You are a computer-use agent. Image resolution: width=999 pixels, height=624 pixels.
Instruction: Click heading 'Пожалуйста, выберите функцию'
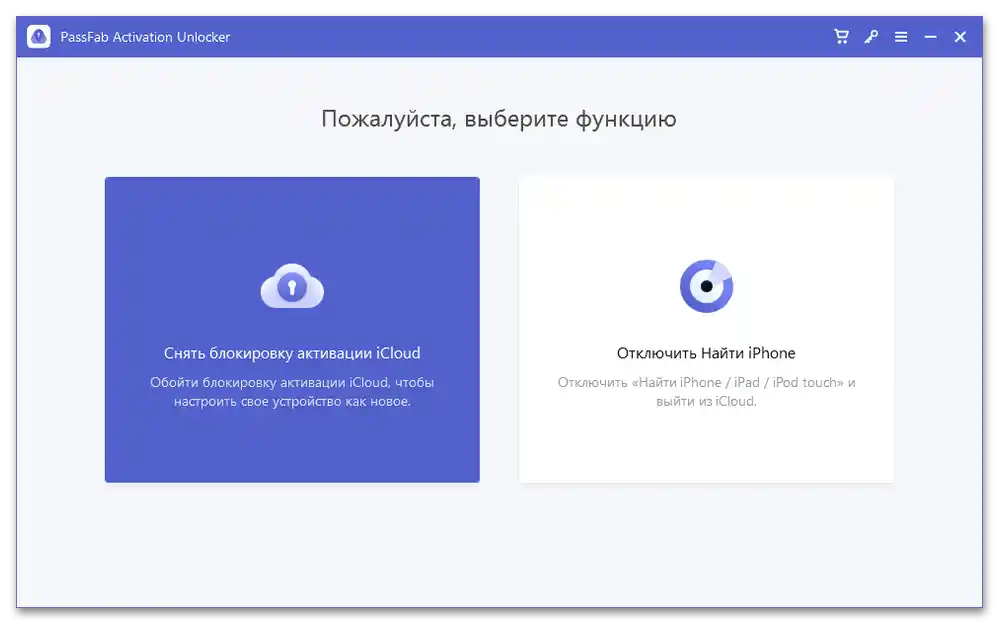[499, 119]
